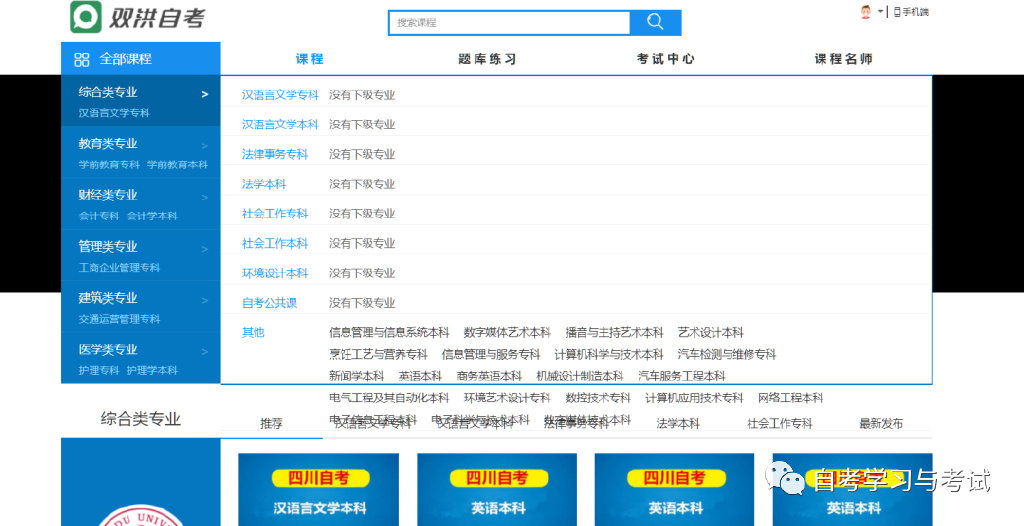Click sidebar link 会计学本科
The height and width of the screenshot is (526, 1024).
pyautogui.click(x=152, y=216)
